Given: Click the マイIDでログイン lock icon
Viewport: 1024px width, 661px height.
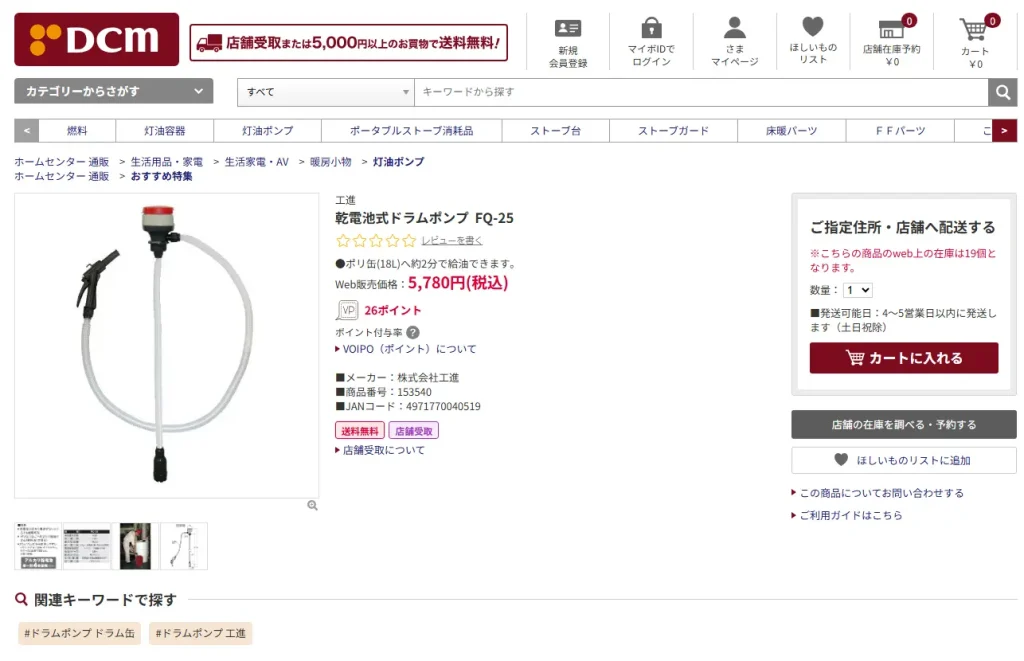Looking at the screenshot, I should coord(653,28).
